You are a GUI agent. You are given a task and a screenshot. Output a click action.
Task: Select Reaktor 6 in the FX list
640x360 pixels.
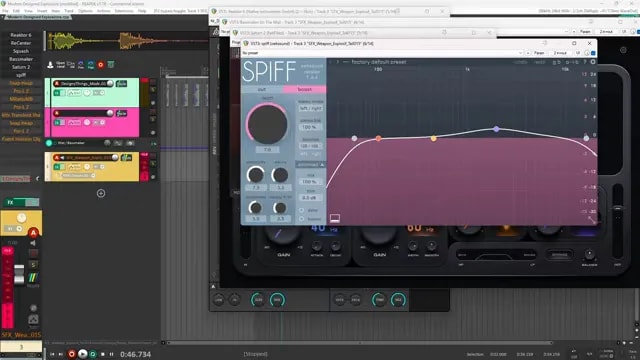click(21, 35)
